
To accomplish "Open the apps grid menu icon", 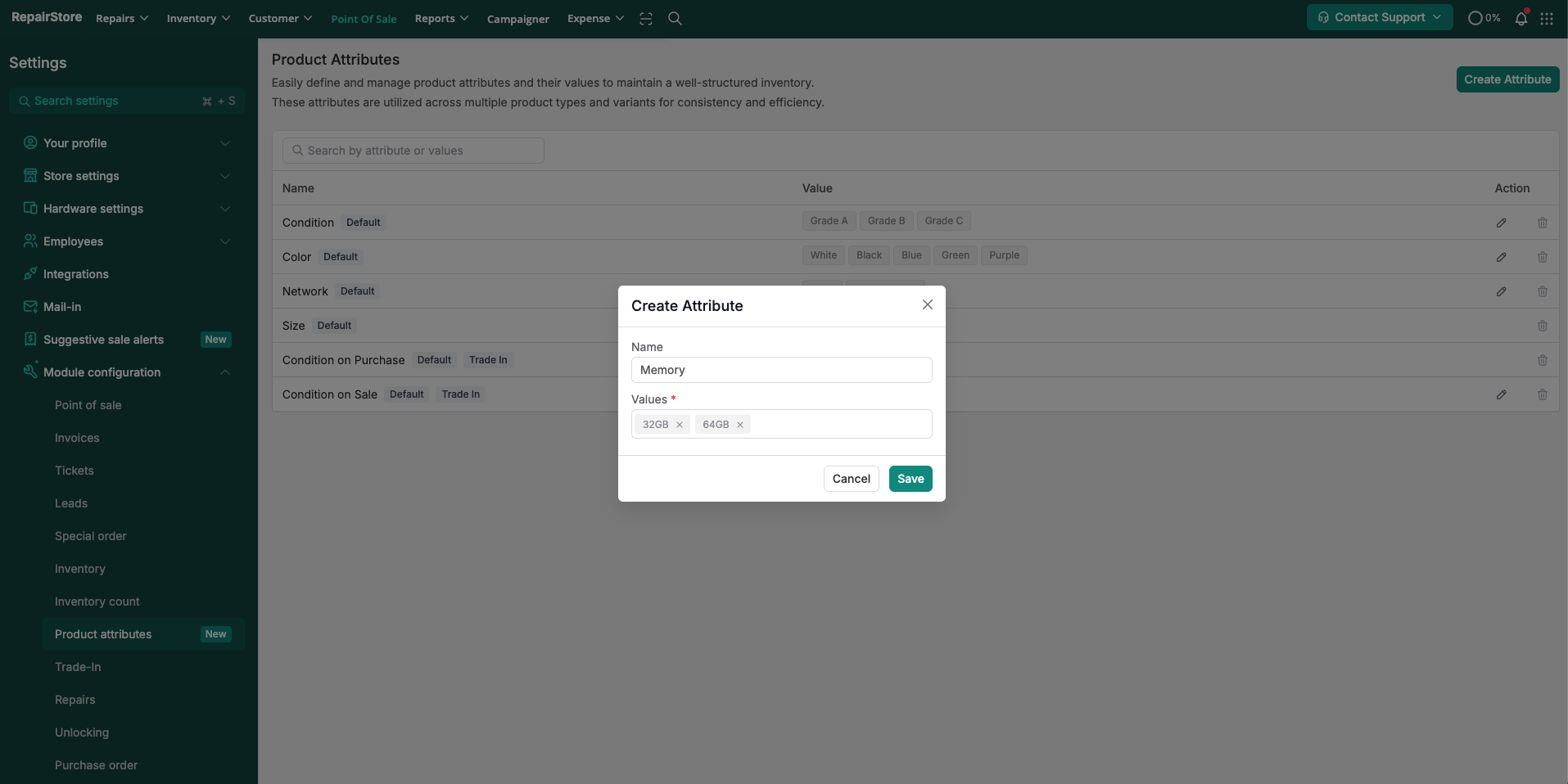I will 1546,19.
